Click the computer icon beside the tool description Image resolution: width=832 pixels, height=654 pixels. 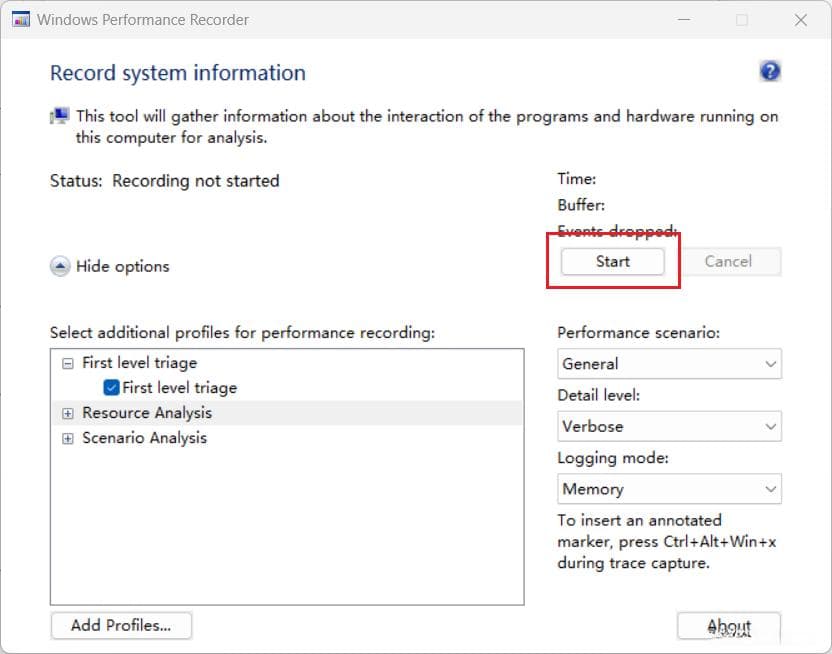[60, 116]
